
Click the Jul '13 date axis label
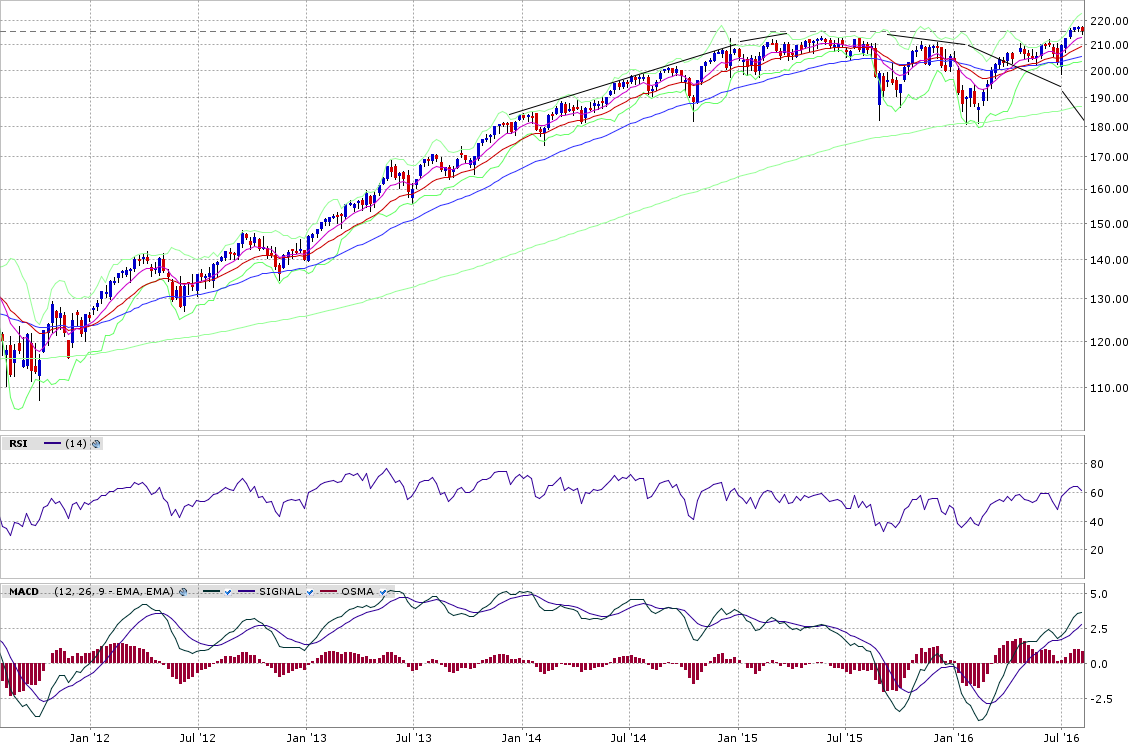click(413, 738)
